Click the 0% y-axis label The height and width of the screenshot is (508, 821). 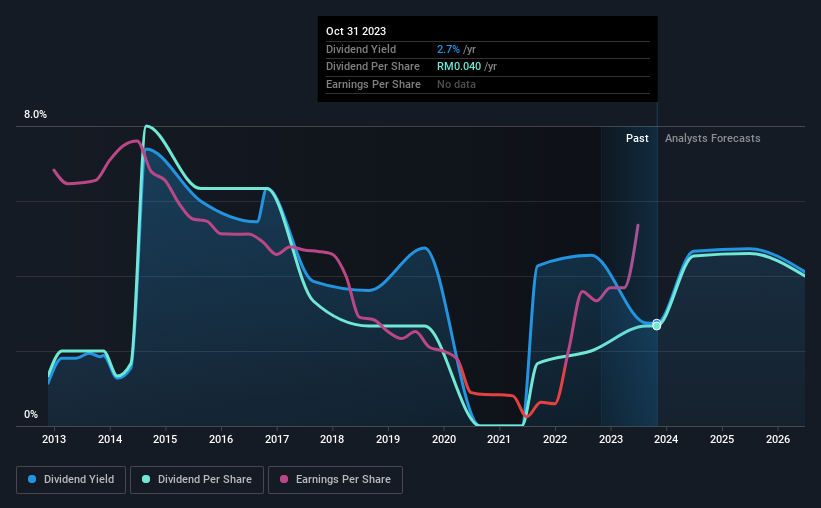click(x=31, y=414)
